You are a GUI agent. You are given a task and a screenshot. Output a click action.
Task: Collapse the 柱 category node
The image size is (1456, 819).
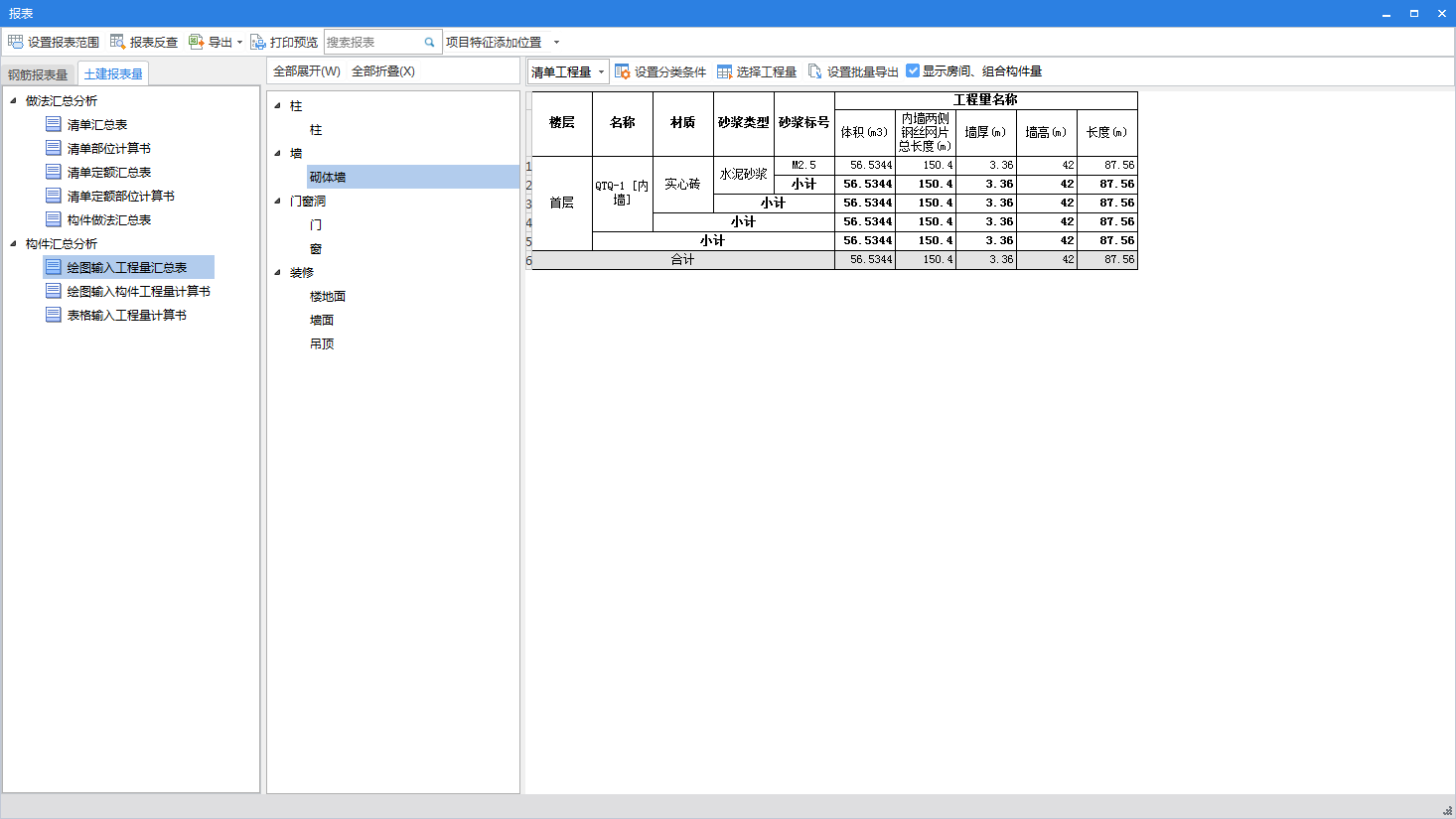277,105
